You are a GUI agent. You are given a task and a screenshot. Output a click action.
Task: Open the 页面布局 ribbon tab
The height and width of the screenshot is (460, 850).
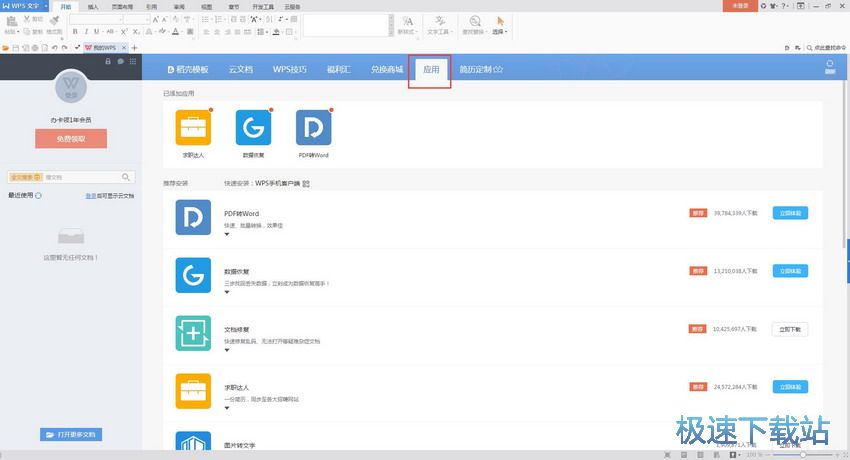123,7
